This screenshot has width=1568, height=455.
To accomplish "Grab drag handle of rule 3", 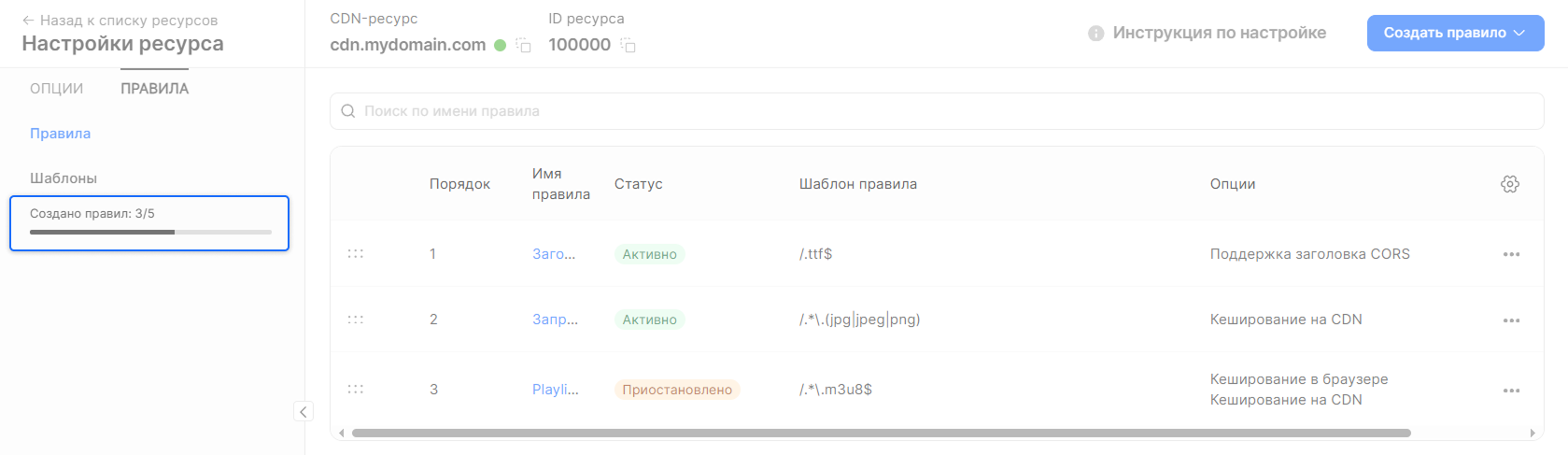I will tap(356, 390).
